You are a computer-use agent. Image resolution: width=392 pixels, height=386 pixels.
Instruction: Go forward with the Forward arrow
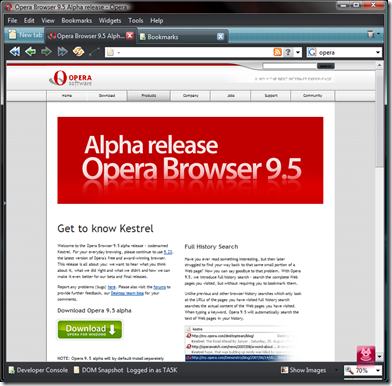(46, 52)
